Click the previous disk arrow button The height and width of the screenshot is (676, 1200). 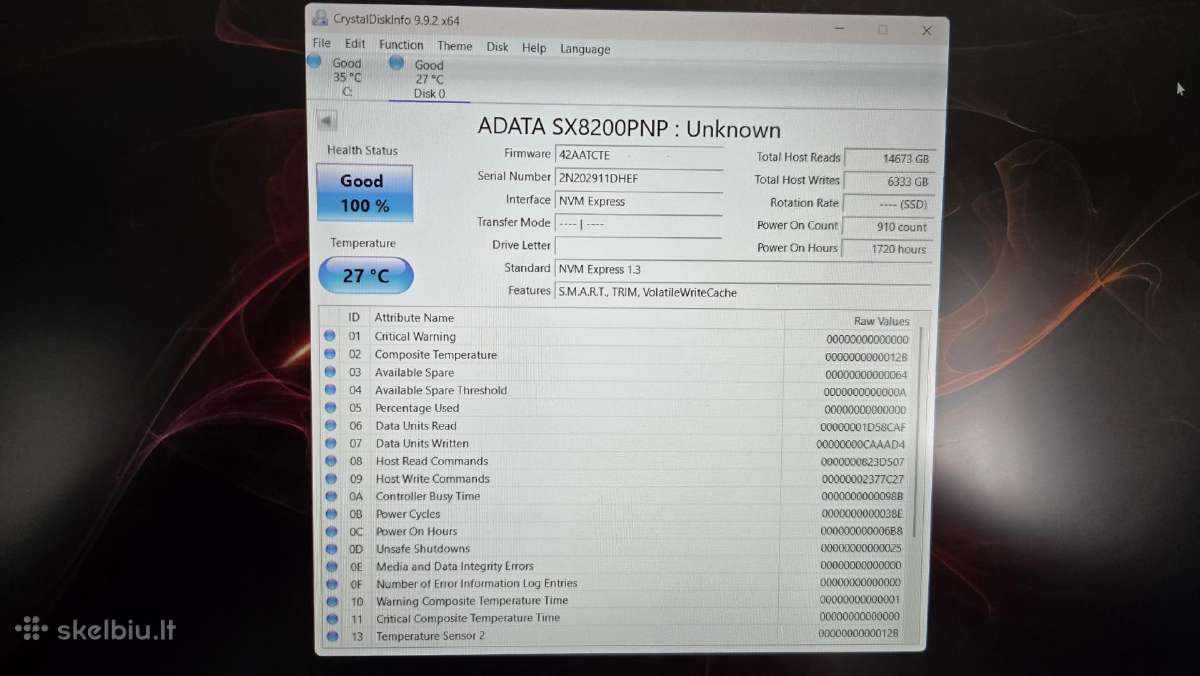(327, 121)
